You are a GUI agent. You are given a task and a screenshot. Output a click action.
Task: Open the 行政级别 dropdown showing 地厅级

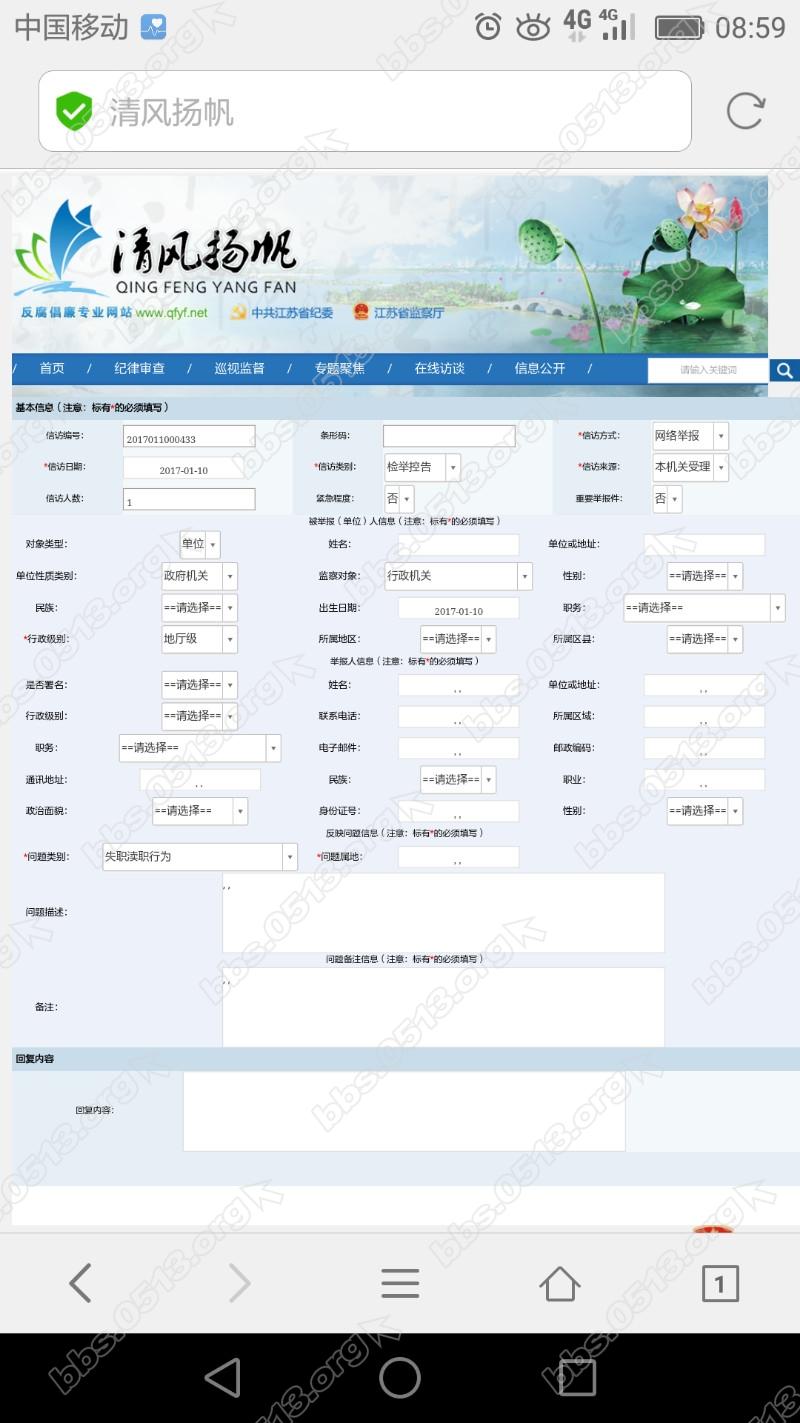click(199, 639)
